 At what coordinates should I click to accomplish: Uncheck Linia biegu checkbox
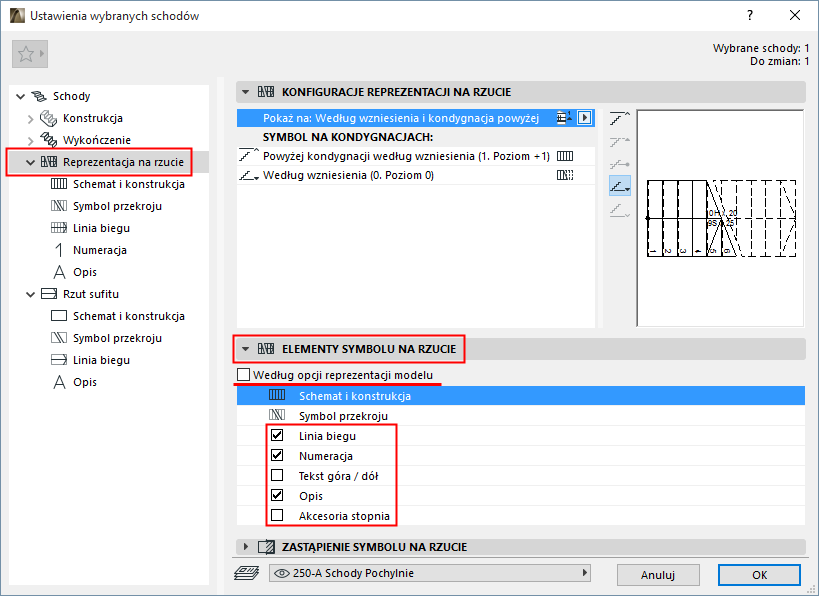point(277,435)
